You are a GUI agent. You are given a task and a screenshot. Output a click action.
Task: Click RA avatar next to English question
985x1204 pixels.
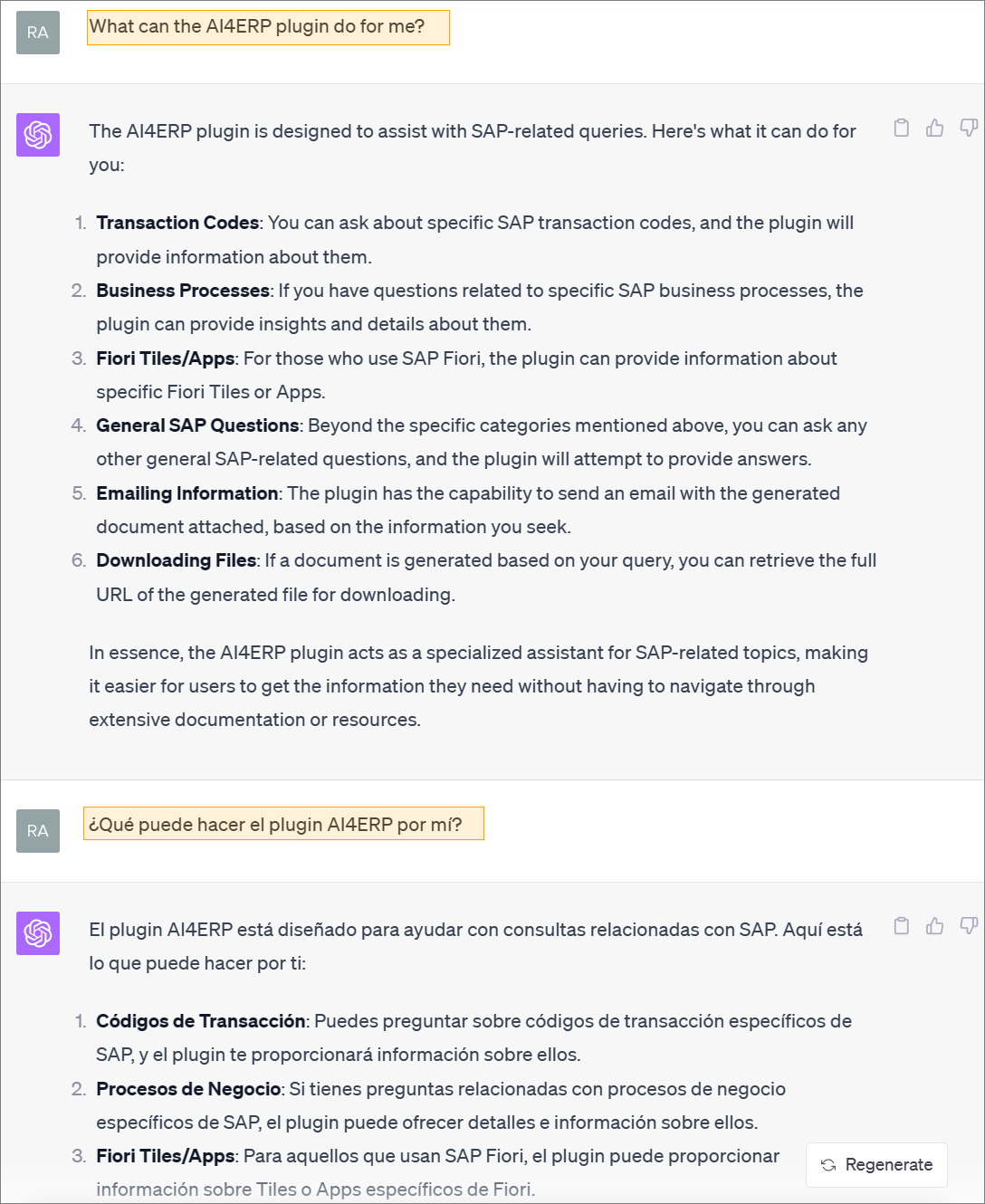[38, 33]
